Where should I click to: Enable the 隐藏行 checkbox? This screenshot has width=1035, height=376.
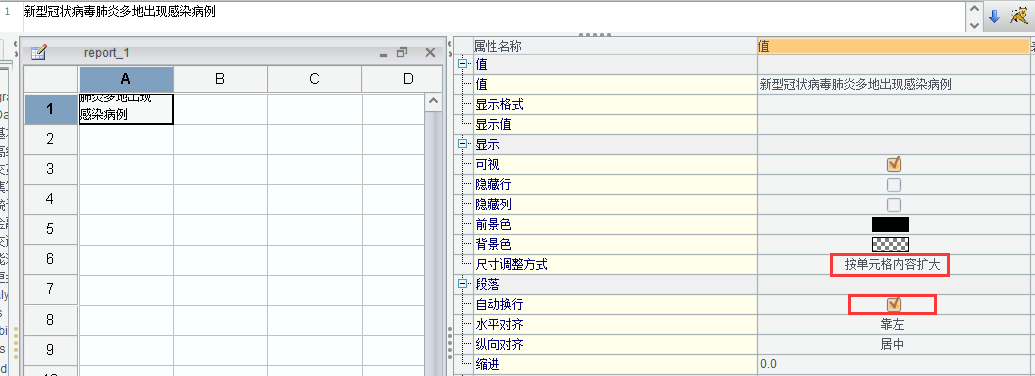pos(894,185)
